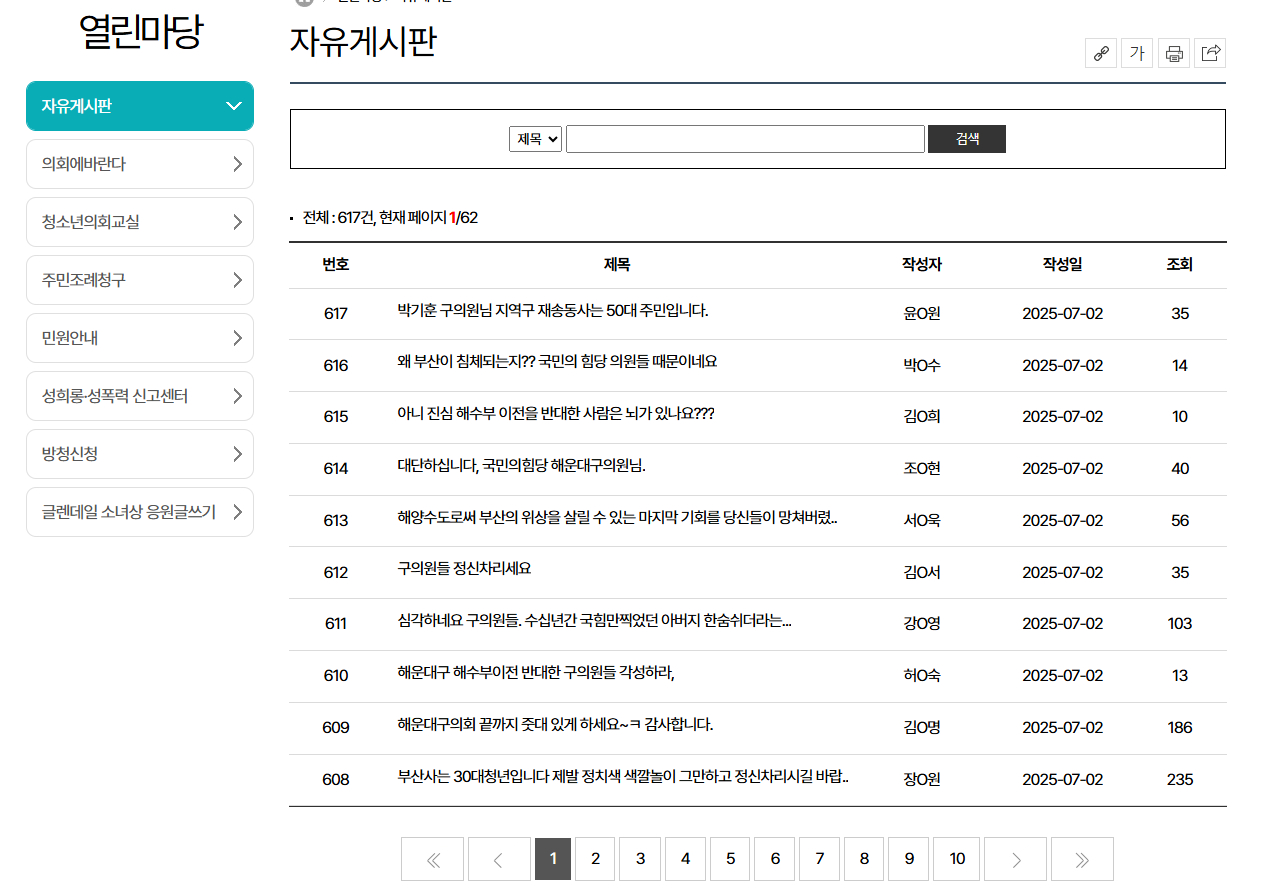The width and height of the screenshot is (1282, 889).
Task: Go to page 5 in pagination
Action: (x=729, y=858)
